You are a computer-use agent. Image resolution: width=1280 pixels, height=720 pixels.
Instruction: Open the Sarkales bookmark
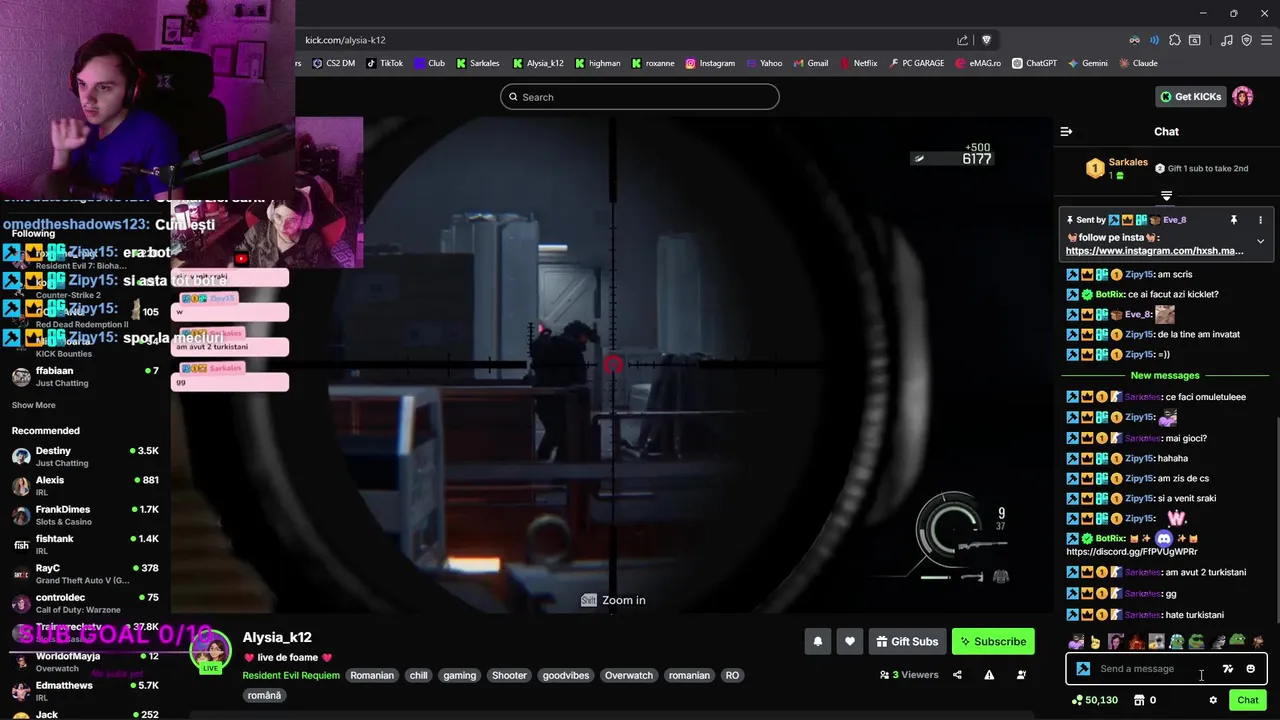click(x=478, y=63)
